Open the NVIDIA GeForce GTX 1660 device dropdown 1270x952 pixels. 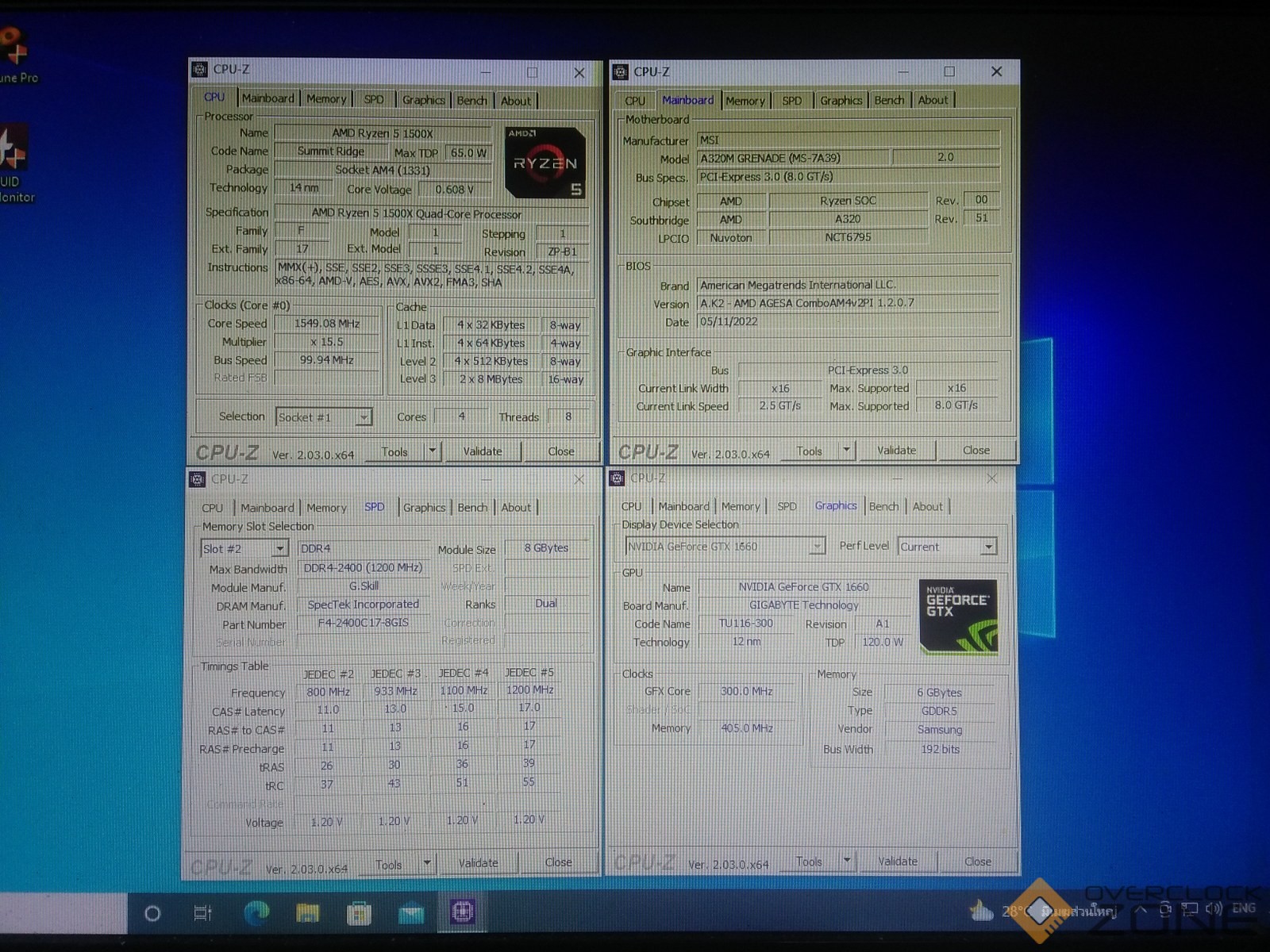[725, 547]
